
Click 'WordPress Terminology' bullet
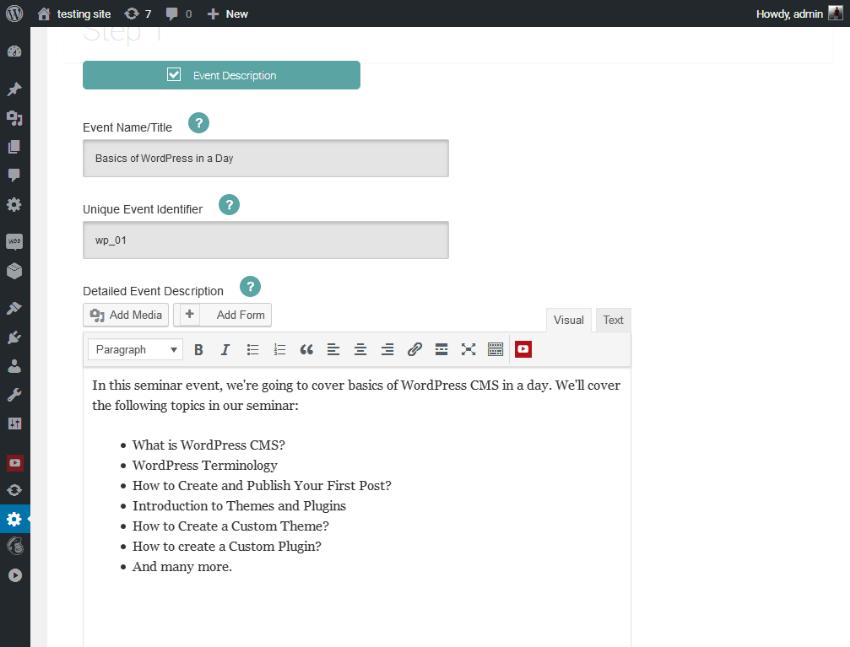tap(205, 465)
